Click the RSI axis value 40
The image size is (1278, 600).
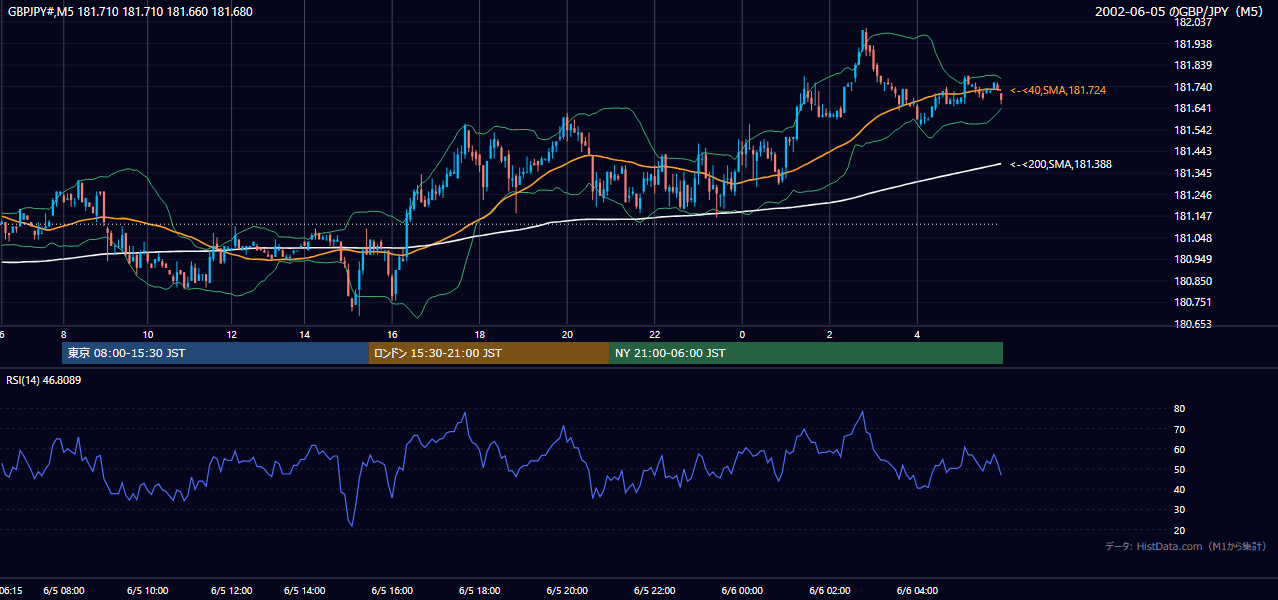(x=1179, y=489)
